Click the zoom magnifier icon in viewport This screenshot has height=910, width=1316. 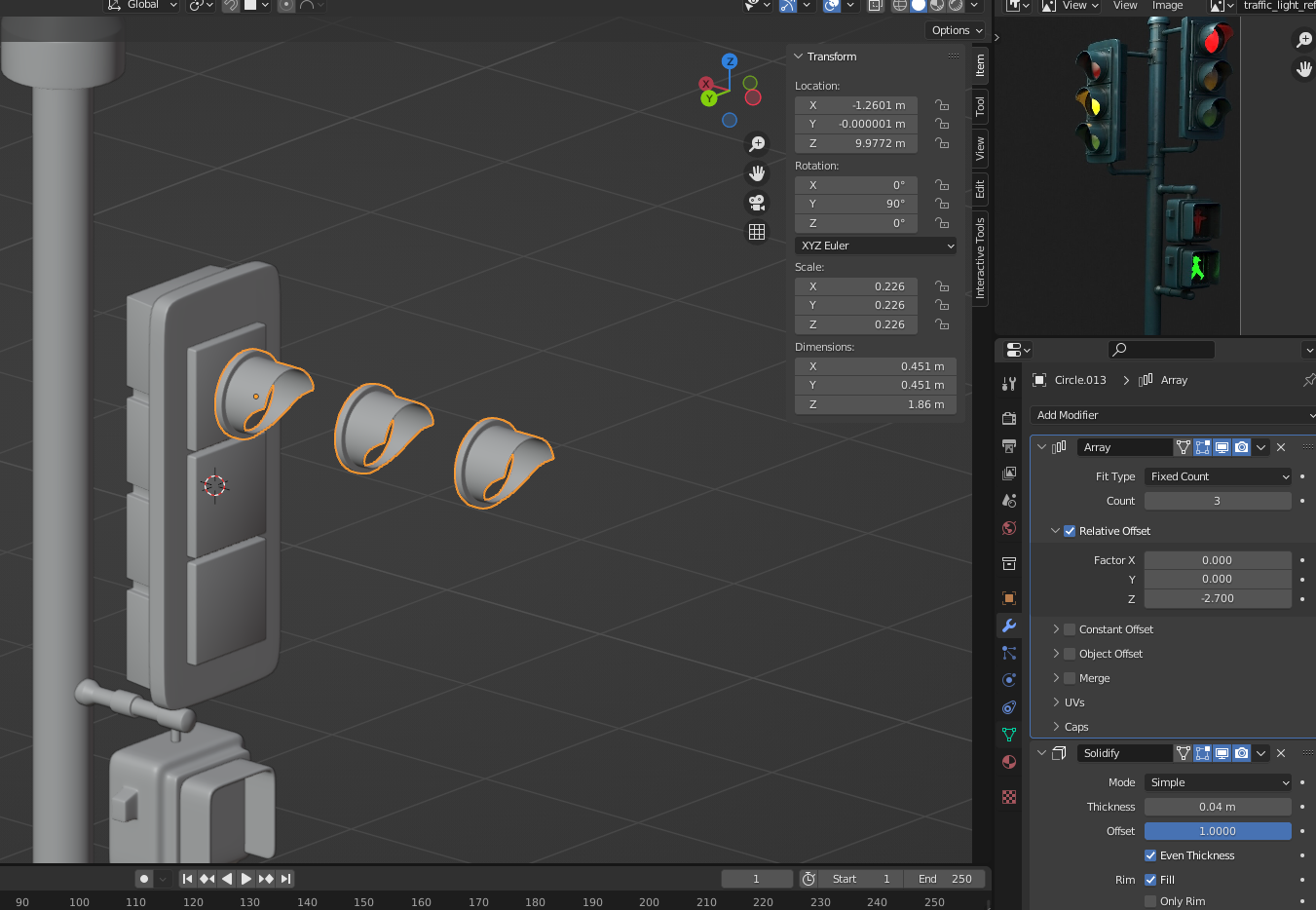coord(757,144)
